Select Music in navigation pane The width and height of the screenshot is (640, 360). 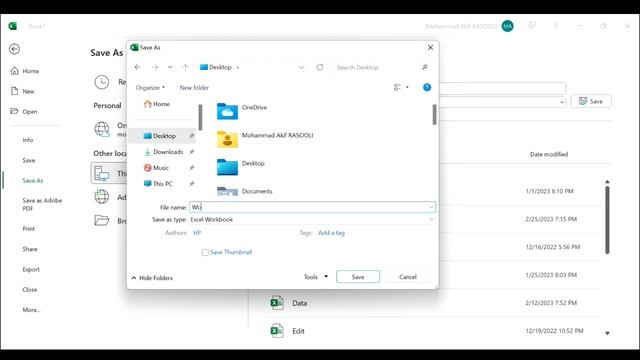(x=156, y=168)
